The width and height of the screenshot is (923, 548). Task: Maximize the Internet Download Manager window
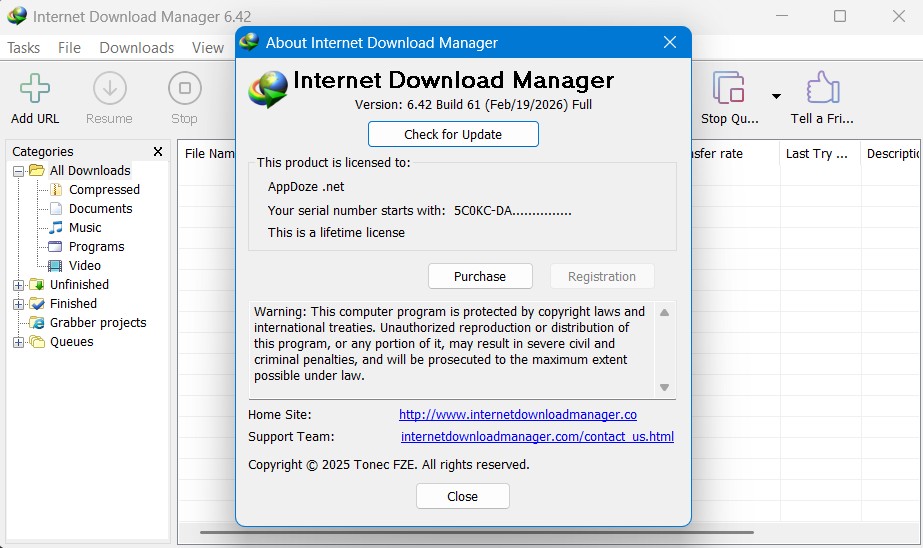tap(840, 16)
